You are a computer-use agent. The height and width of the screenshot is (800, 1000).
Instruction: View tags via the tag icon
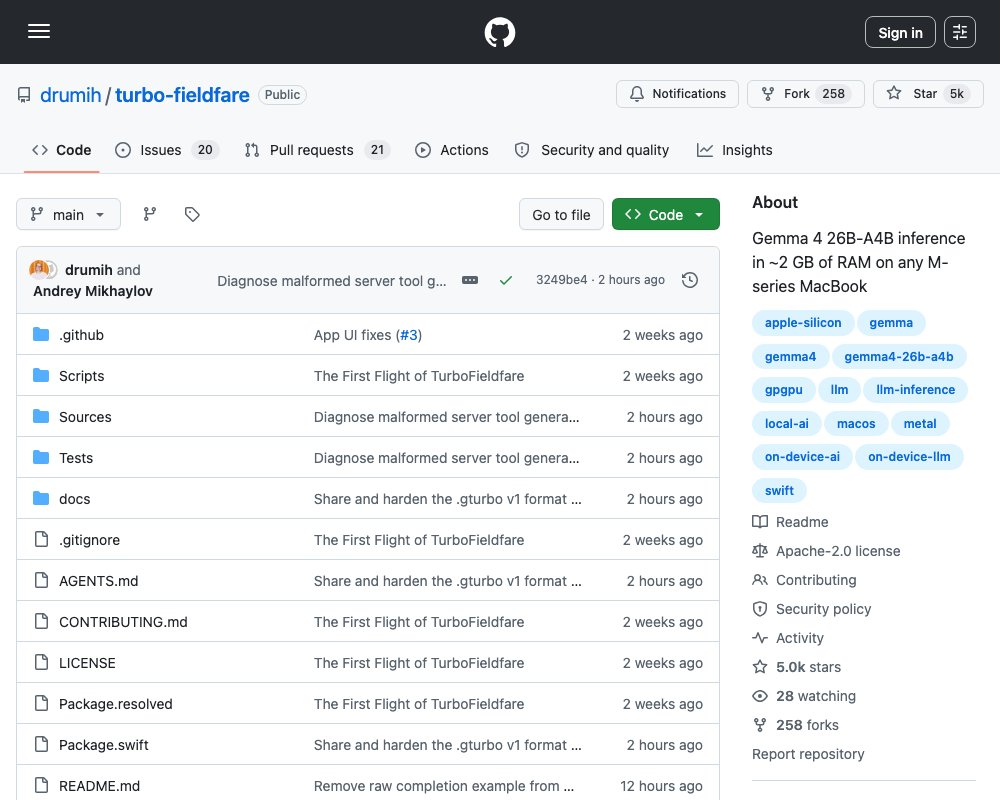[x=192, y=214]
